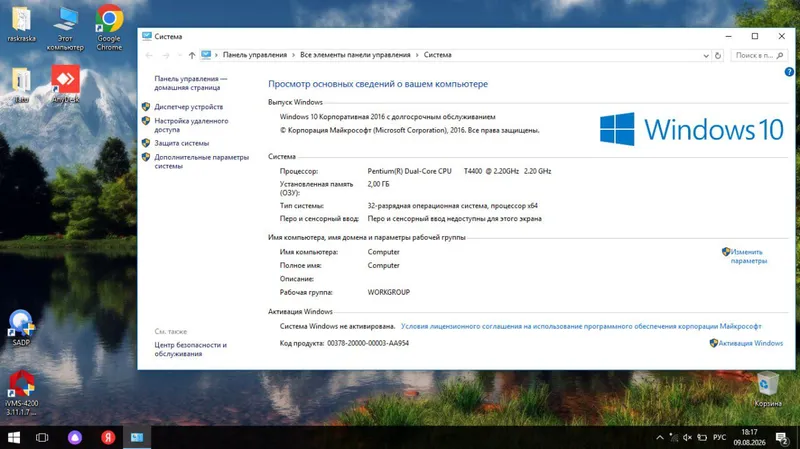Viewport: 800px width, 449px height.
Task: Maximize the Система window
Action: pyautogui.click(x=755, y=36)
